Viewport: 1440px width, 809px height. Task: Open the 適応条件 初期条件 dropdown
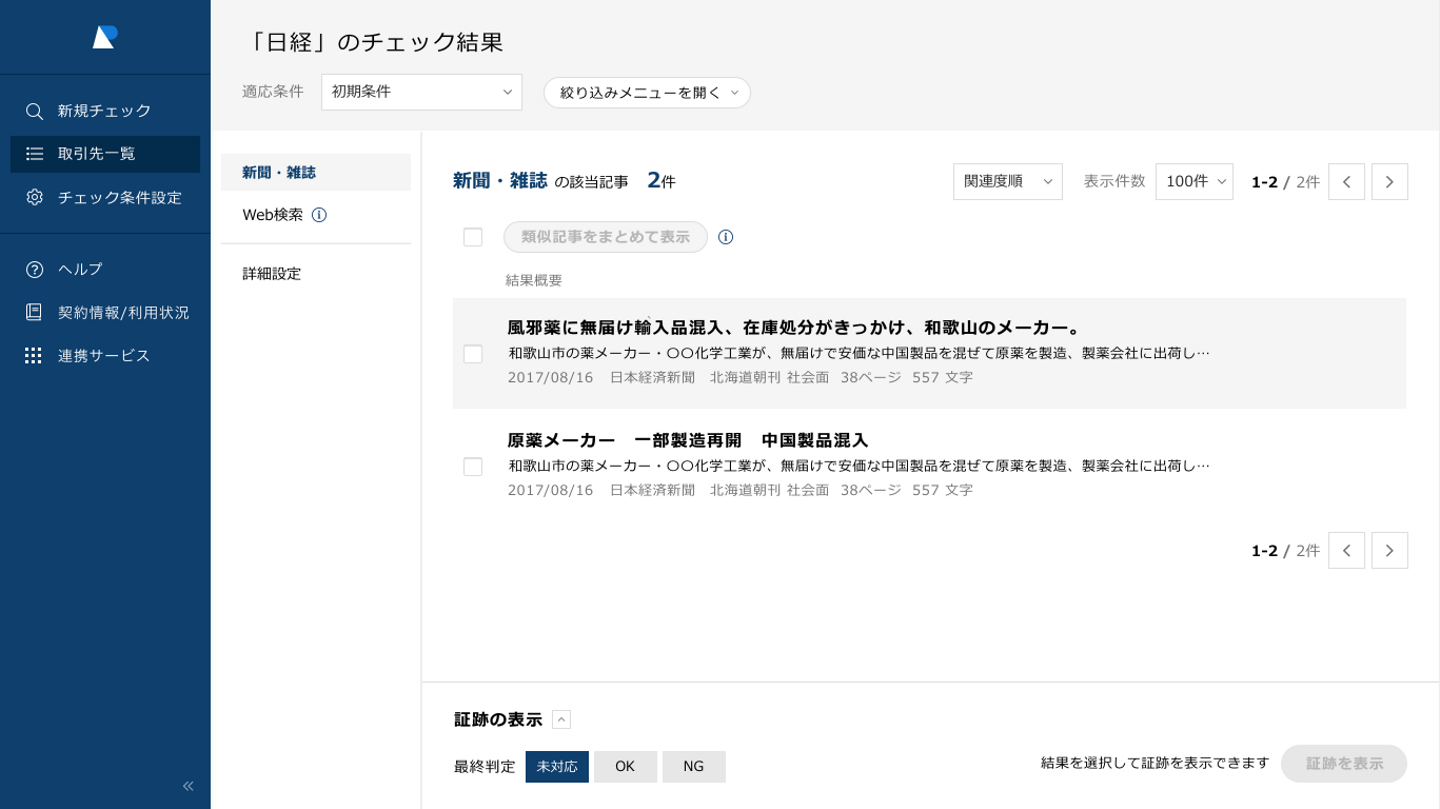(x=421, y=92)
